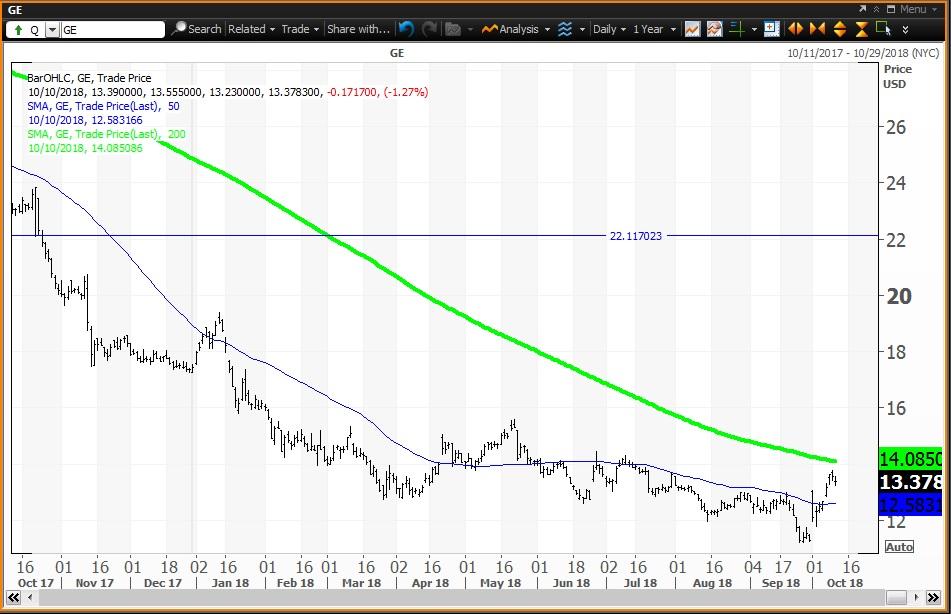
Task: Click the 22.117023 horizontal line label
Action: tap(636, 236)
